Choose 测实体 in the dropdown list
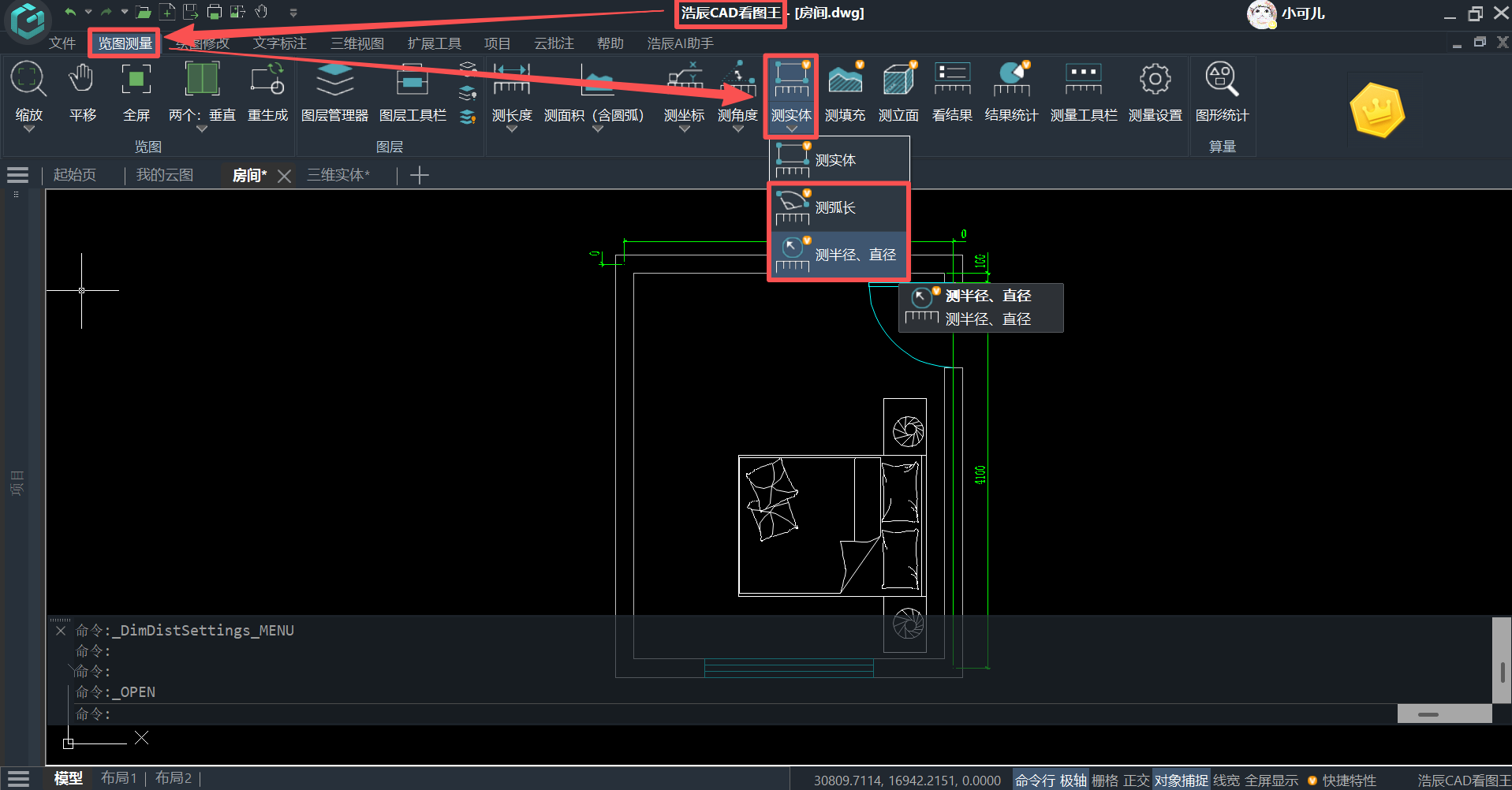 click(x=839, y=160)
